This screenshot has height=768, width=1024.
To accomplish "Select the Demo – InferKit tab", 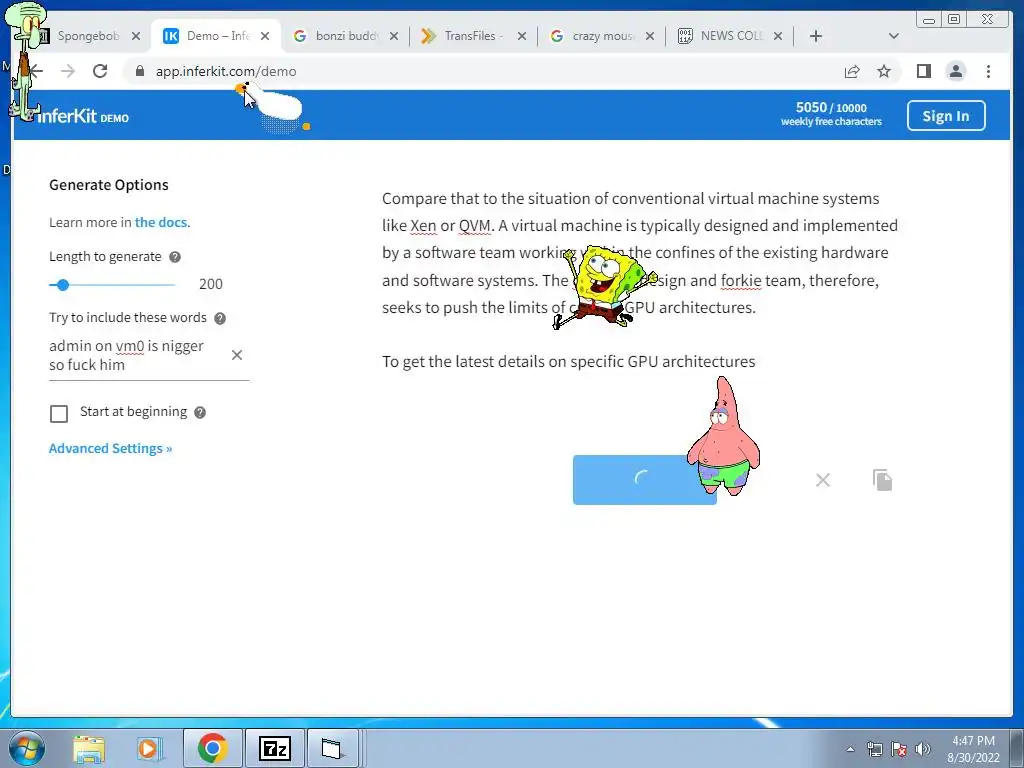I will (x=216, y=36).
